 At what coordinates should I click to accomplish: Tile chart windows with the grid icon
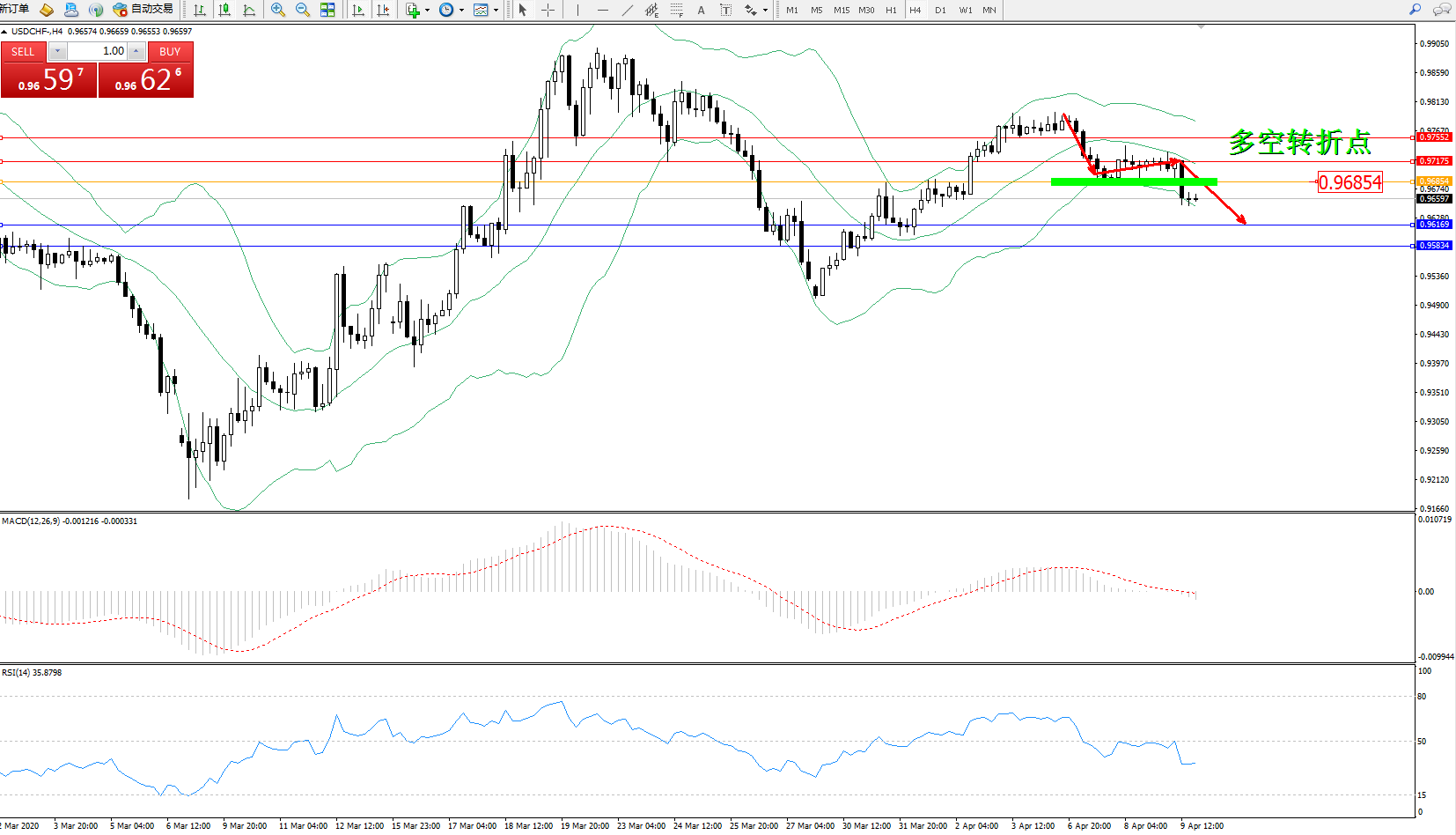point(327,10)
